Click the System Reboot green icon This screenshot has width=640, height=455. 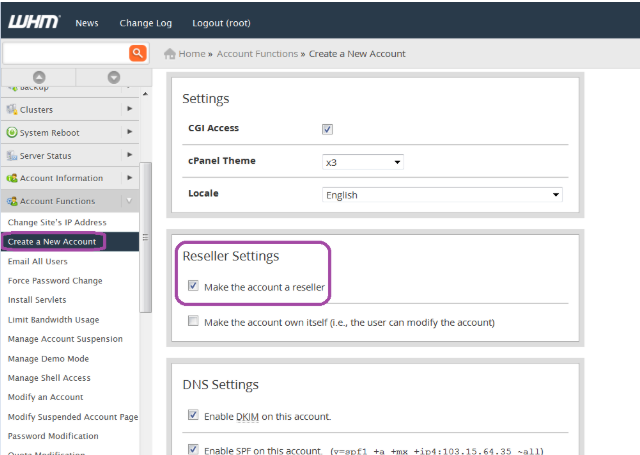[12, 132]
